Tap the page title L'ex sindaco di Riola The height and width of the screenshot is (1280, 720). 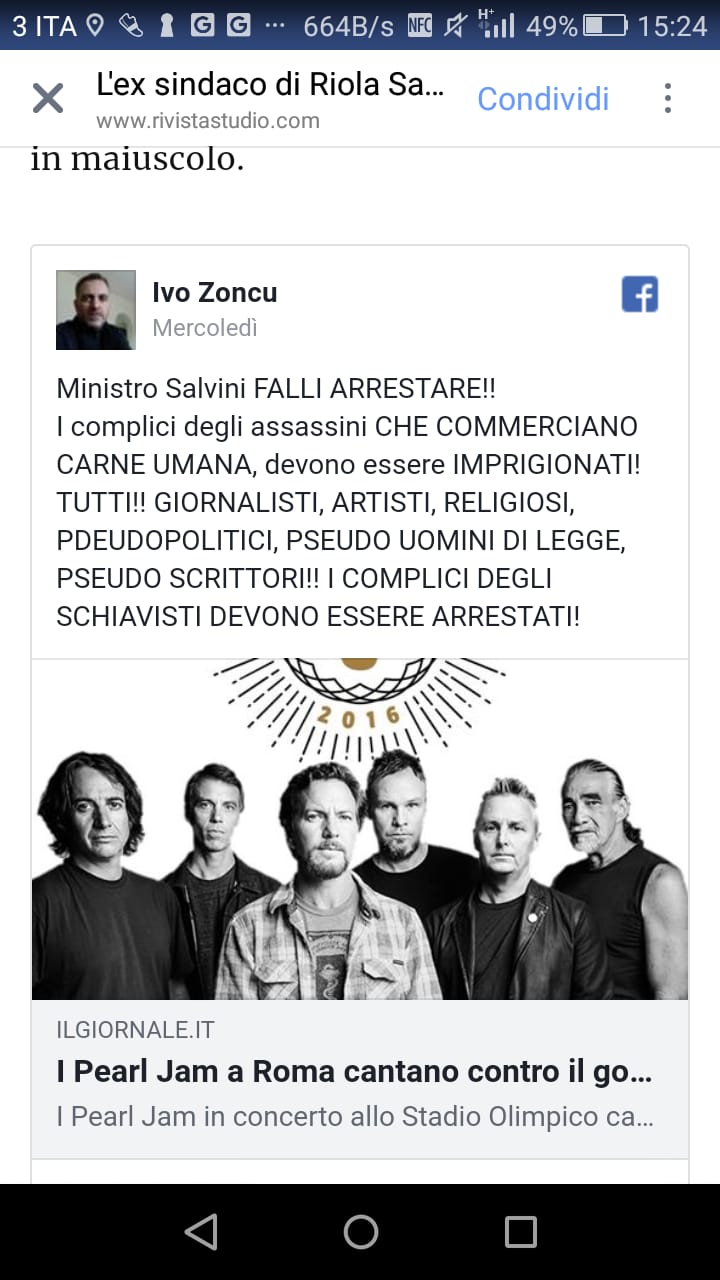tap(270, 86)
